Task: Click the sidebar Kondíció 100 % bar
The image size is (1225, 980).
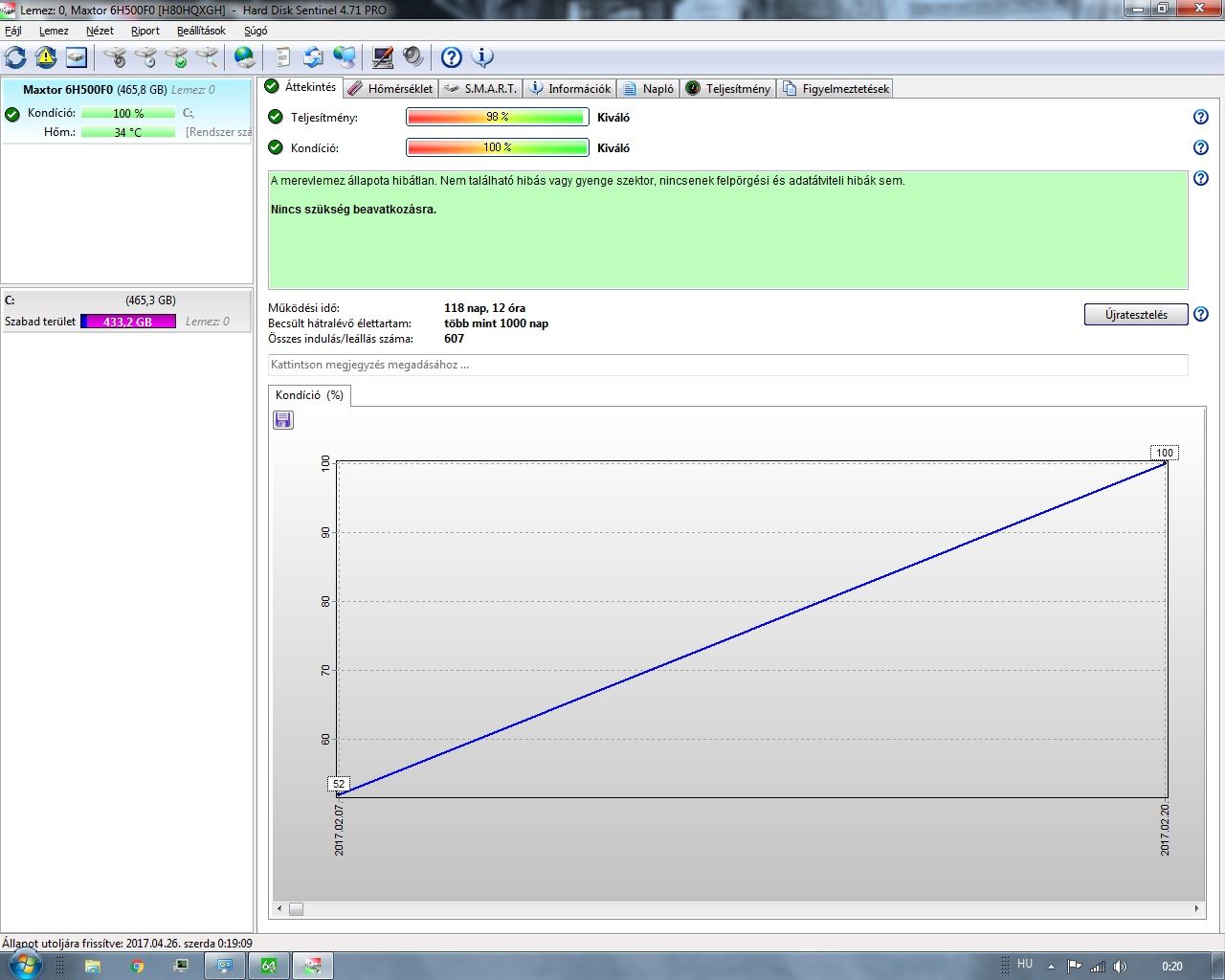Action: [128, 113]
